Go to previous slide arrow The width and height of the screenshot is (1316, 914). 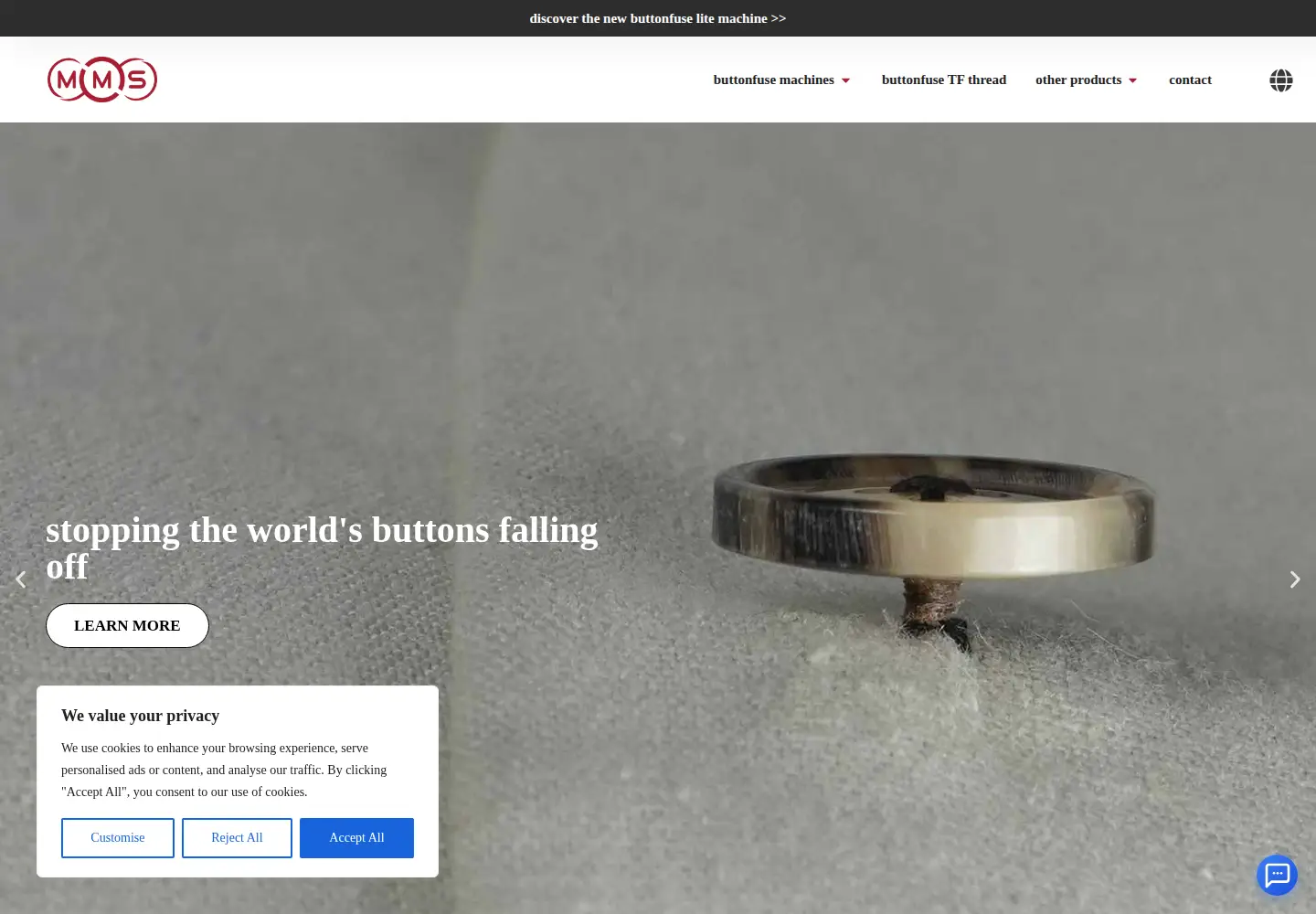20,579
